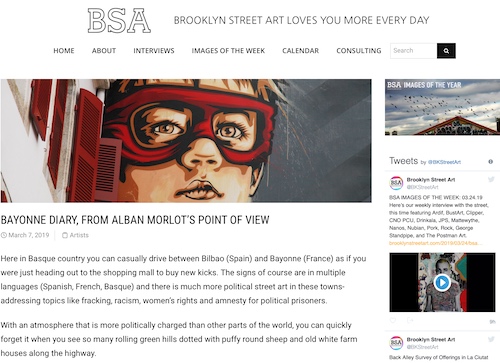Click into the Search input field
This screenshot has height=363, width=500.
pos(414,51)
